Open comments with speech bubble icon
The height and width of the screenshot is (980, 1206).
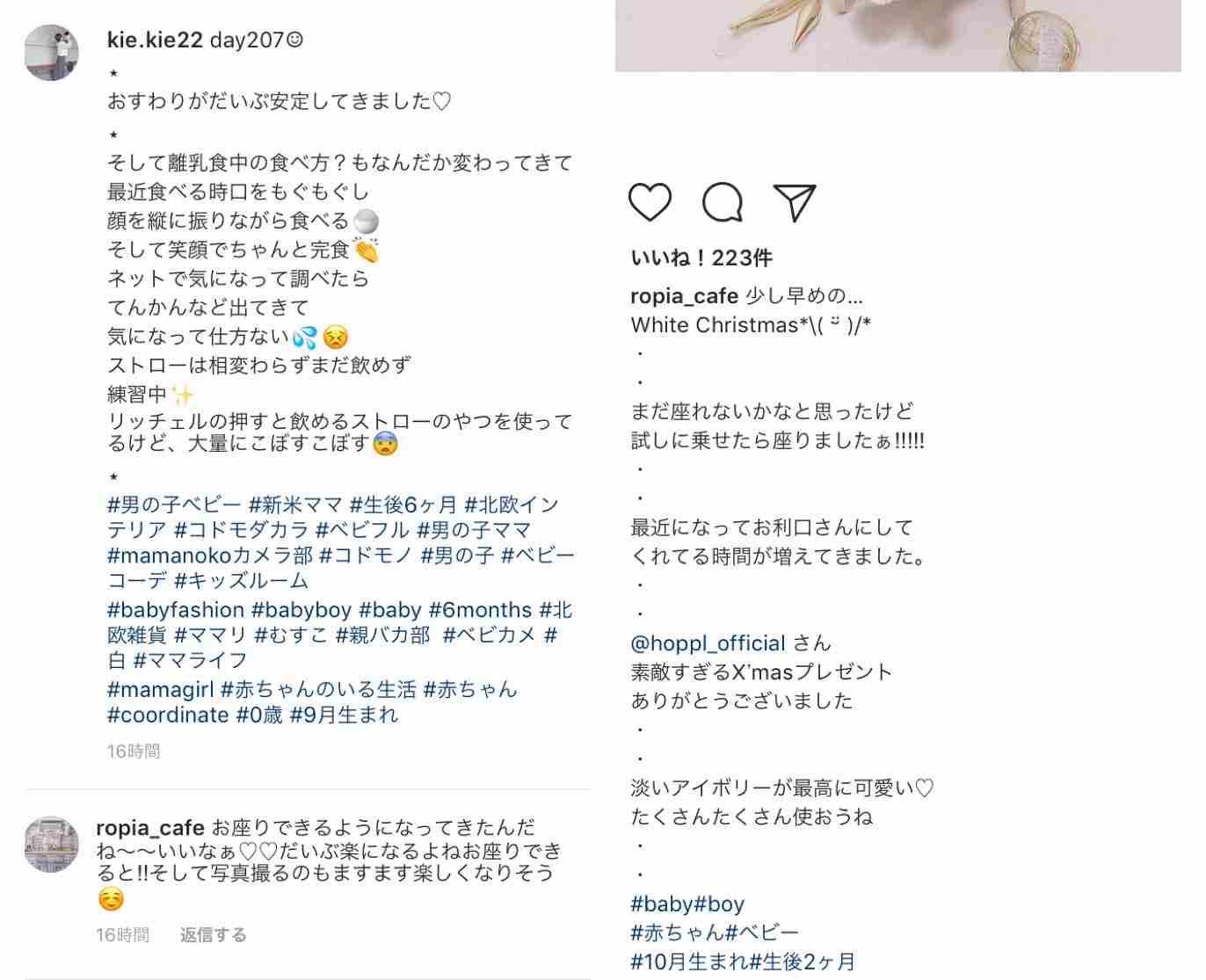pos(723,202)
